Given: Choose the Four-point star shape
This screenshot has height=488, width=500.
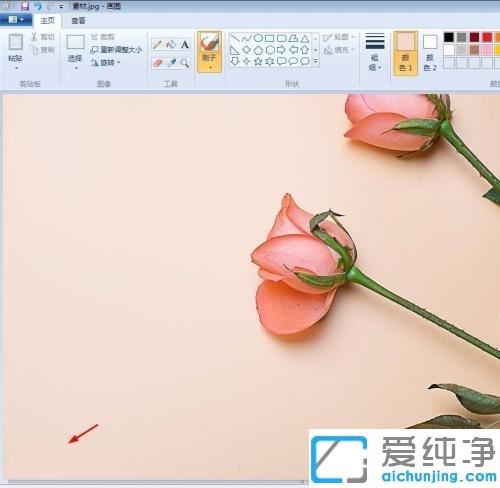Looking at the screenshot, I should (246, 61).
